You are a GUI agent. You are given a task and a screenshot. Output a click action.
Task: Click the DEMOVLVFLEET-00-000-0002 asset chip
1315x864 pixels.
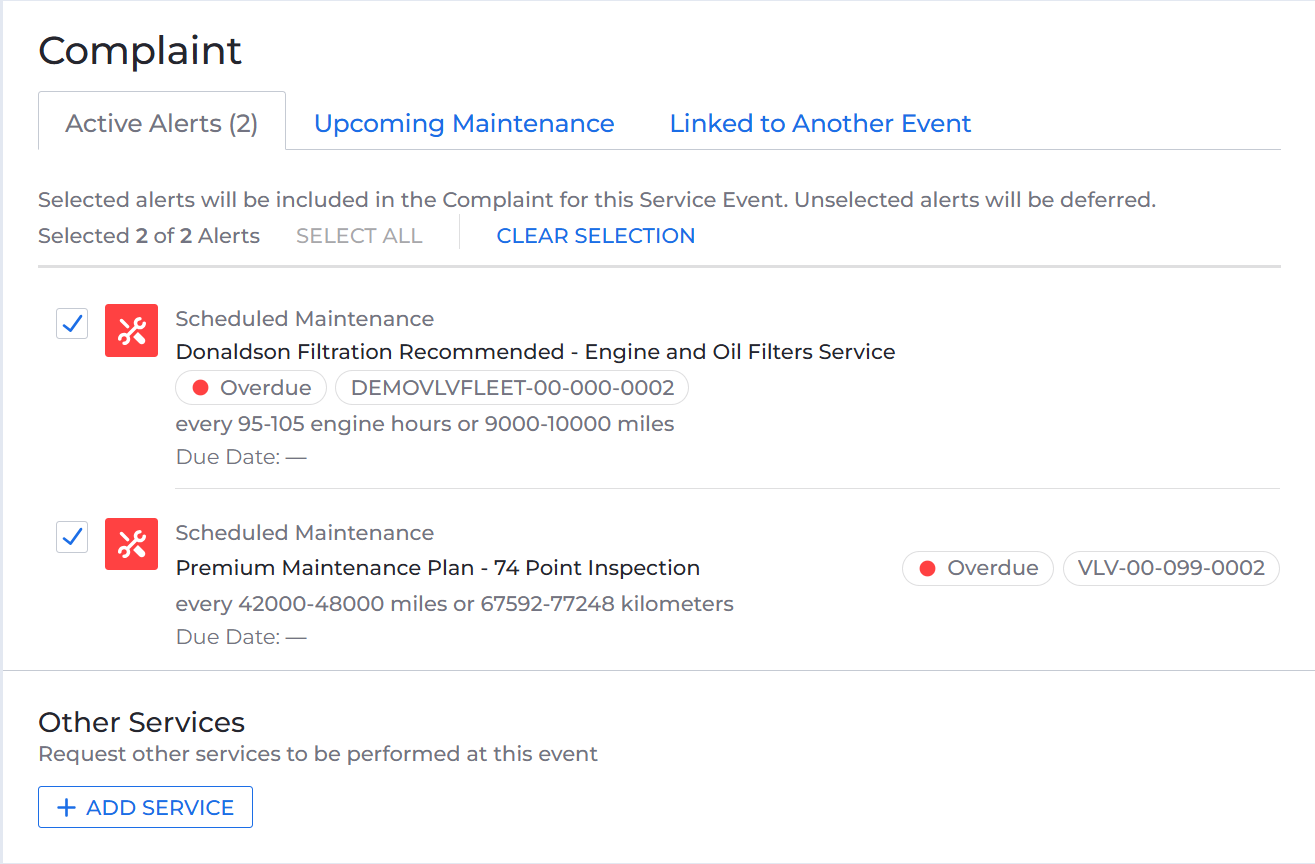click(x=511, y=387)
